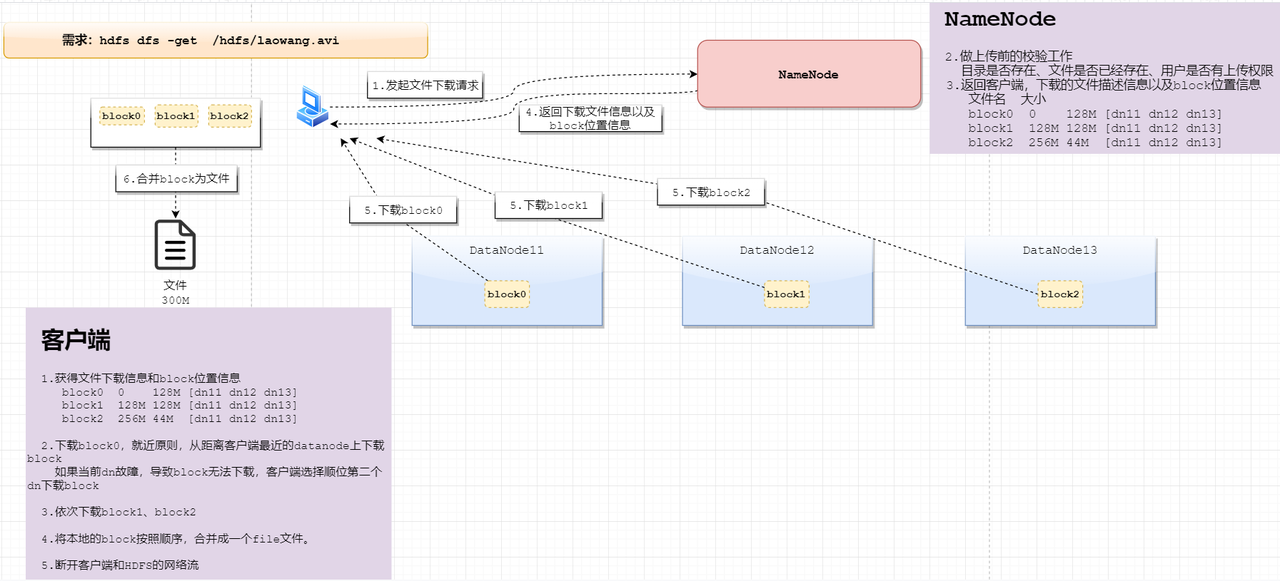Viewport: 1280px width, 581px height.
Task: Select the block1 128M 128M row in the 客户端 note
Action: (179, 405)
